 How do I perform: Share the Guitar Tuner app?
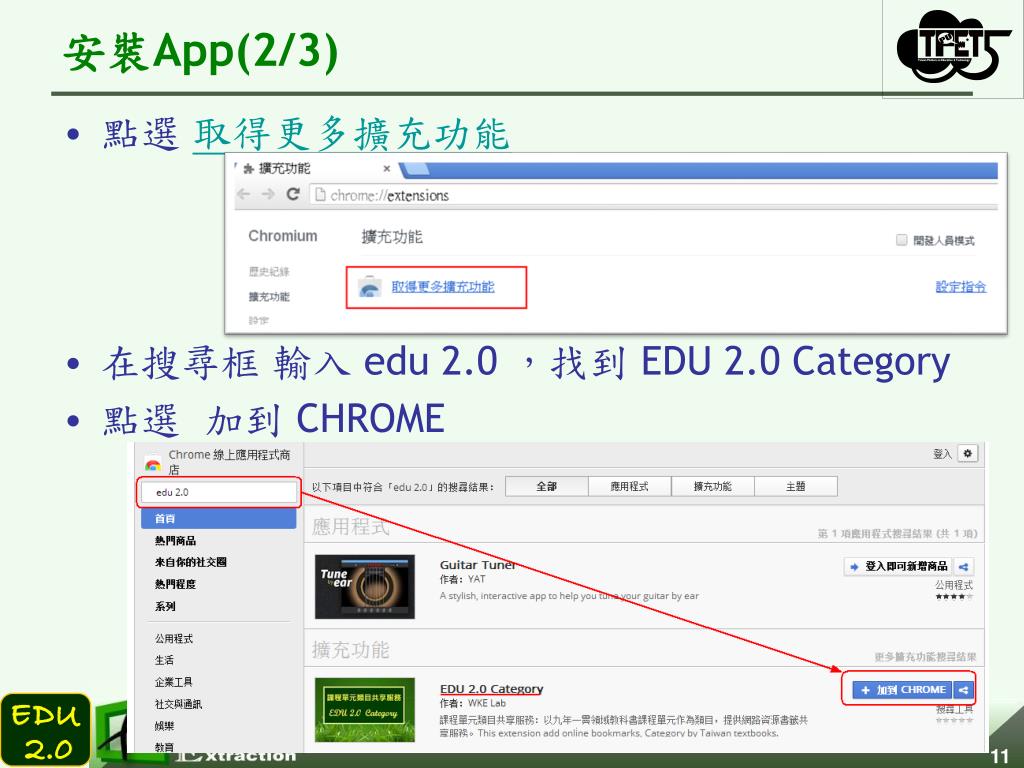point(963,566)
